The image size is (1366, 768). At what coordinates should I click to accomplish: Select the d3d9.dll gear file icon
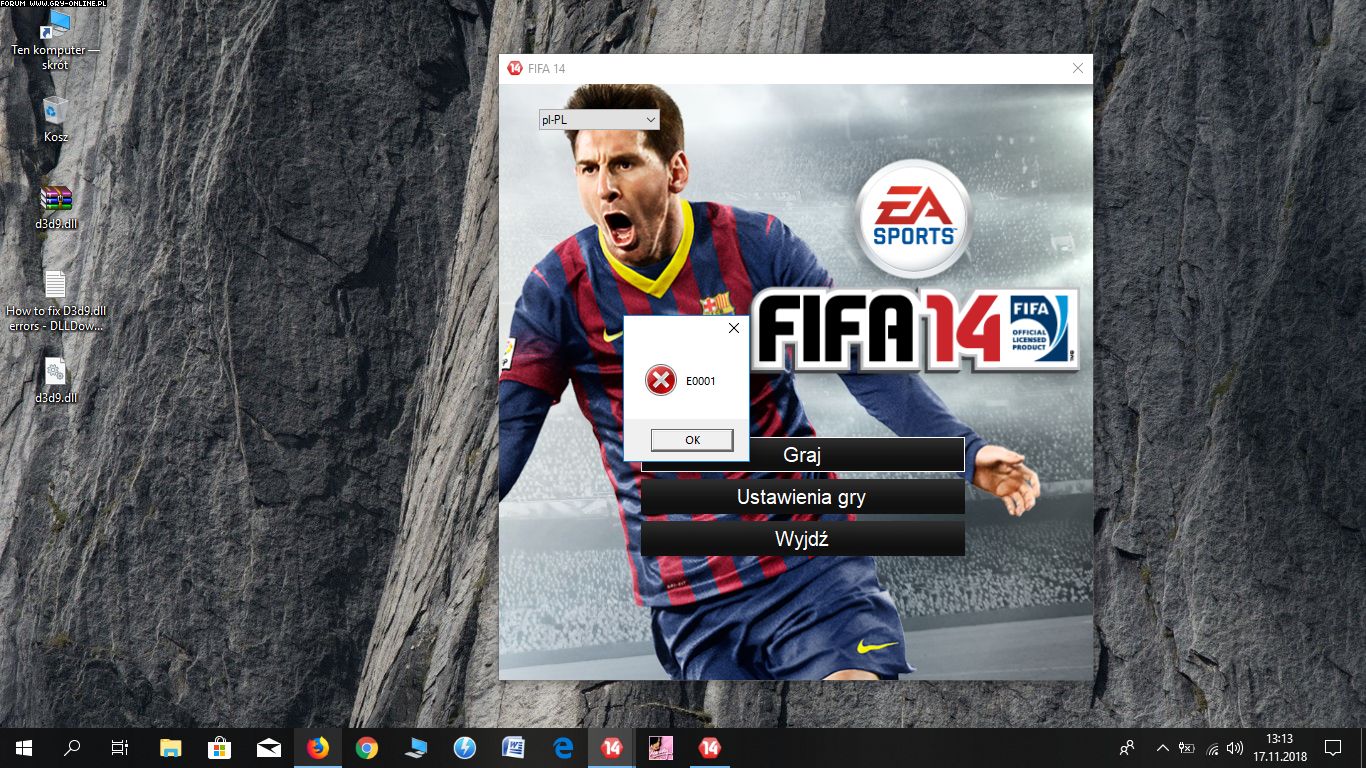point(56,380)
